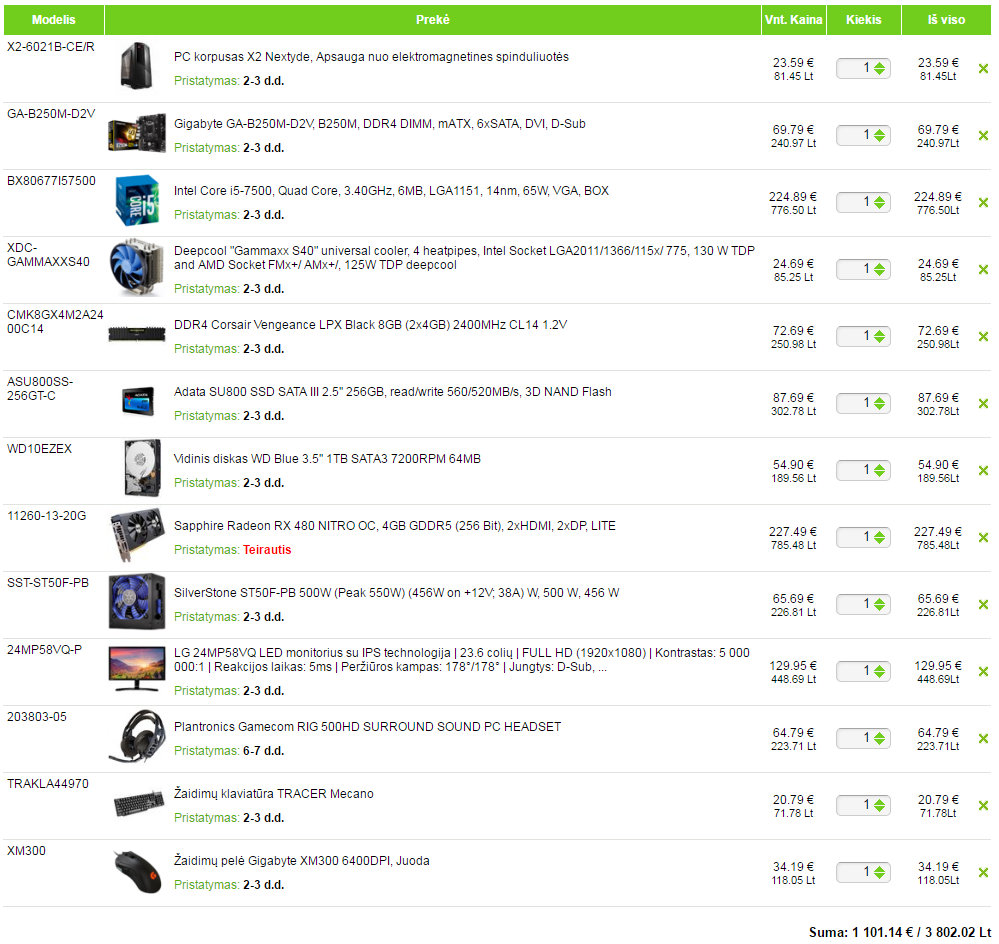Open Vidinis diskas WD Blue title

[327, 459]
